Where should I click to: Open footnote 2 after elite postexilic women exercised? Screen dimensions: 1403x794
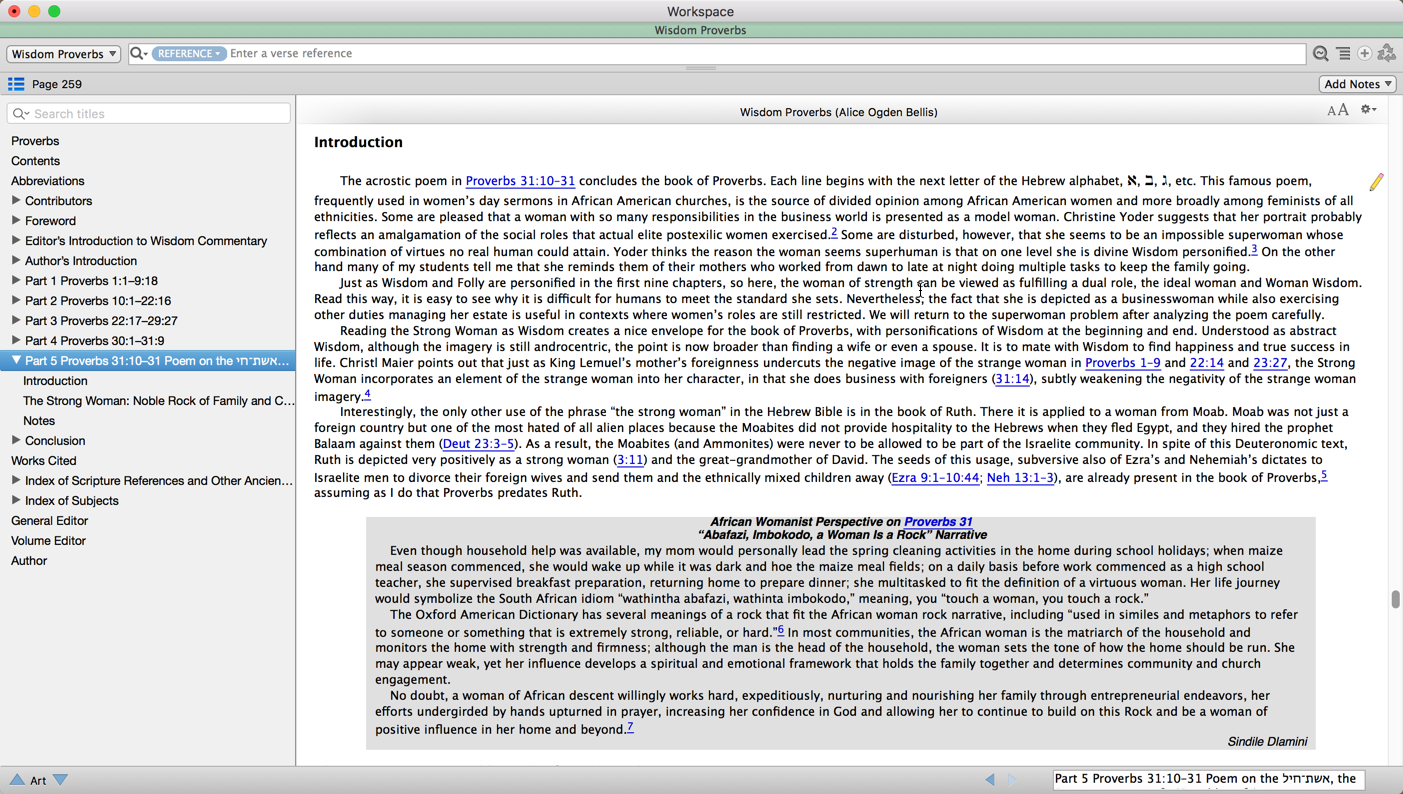834,232
